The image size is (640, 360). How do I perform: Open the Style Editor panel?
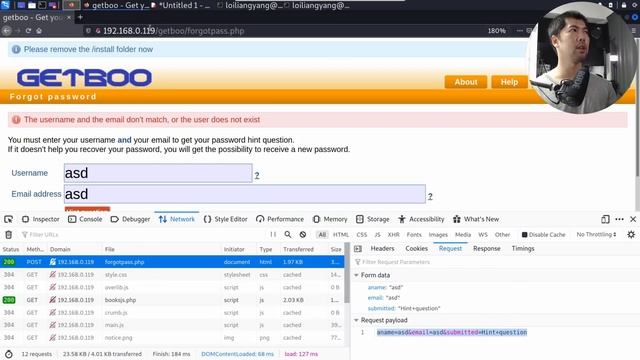click(226, 219)
